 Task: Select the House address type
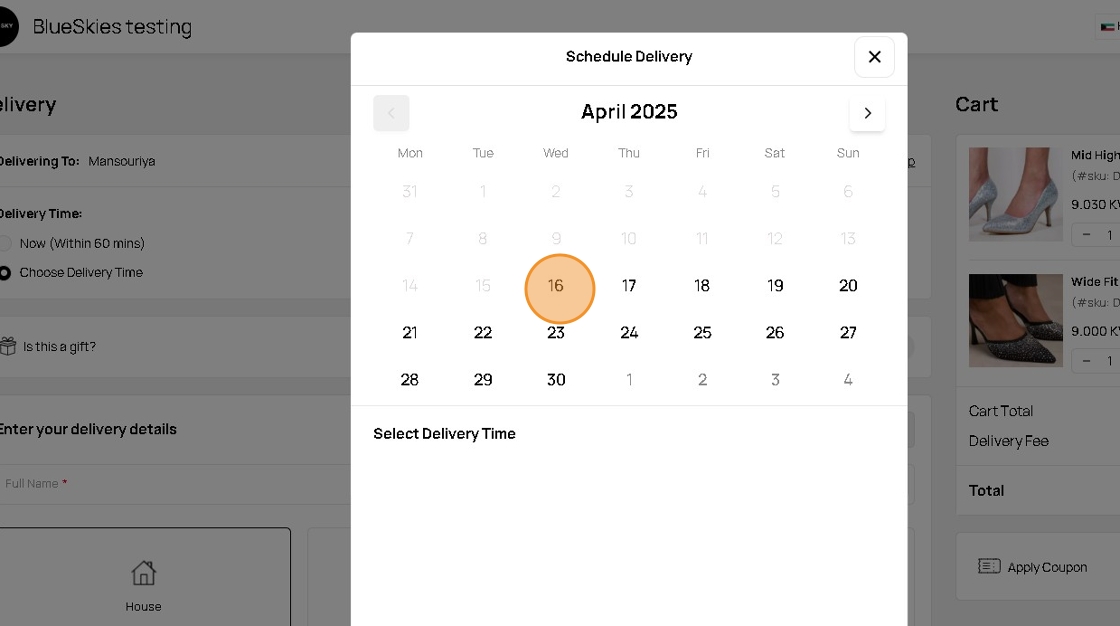(143, 584)
